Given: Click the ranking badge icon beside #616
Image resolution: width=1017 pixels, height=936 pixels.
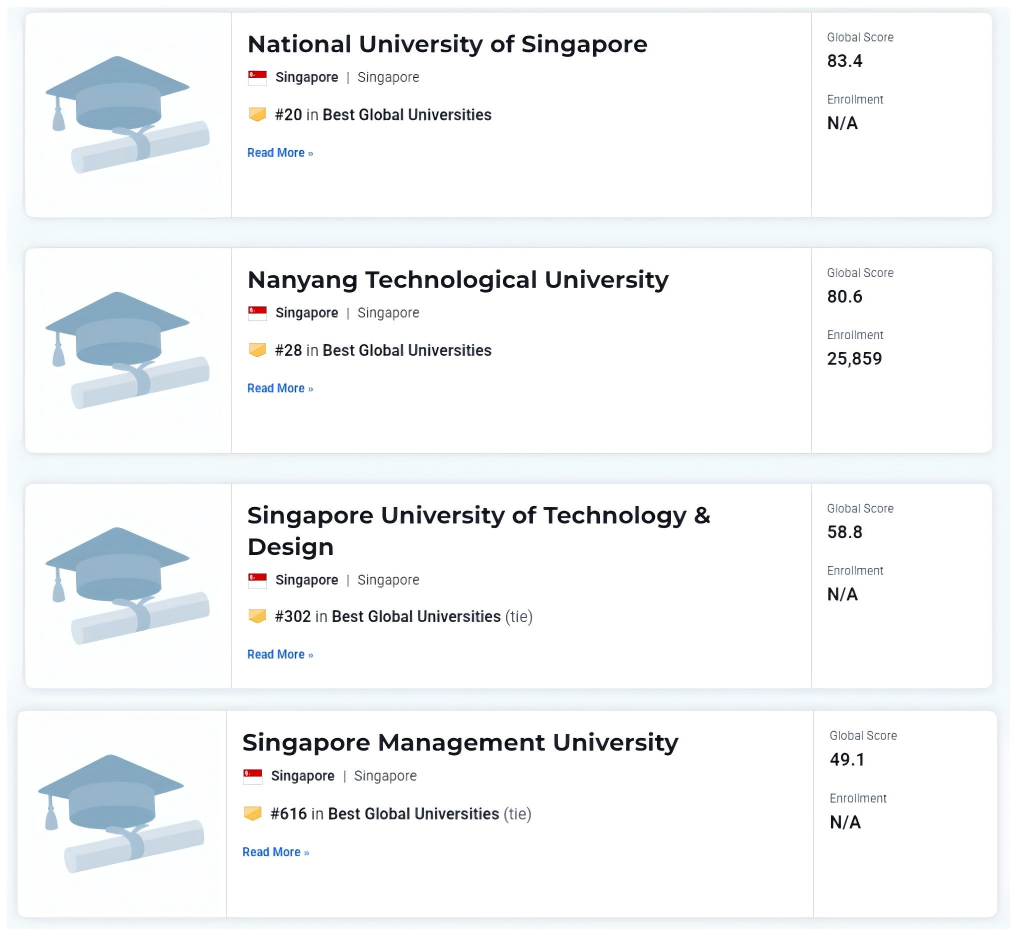Looking at the screenshot, I should (253, 814).
